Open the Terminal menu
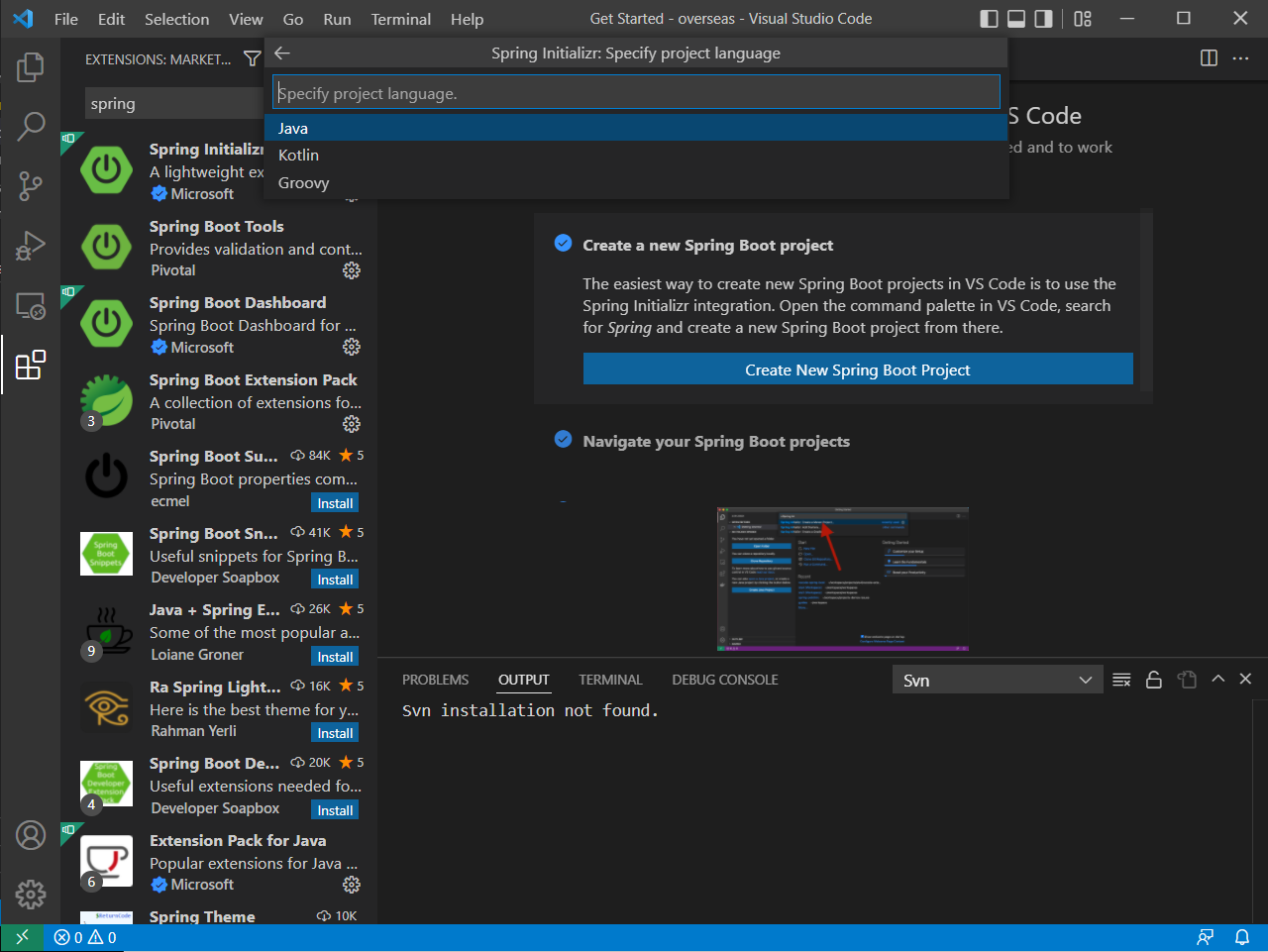1268x952 pixels. pos(401,19)
